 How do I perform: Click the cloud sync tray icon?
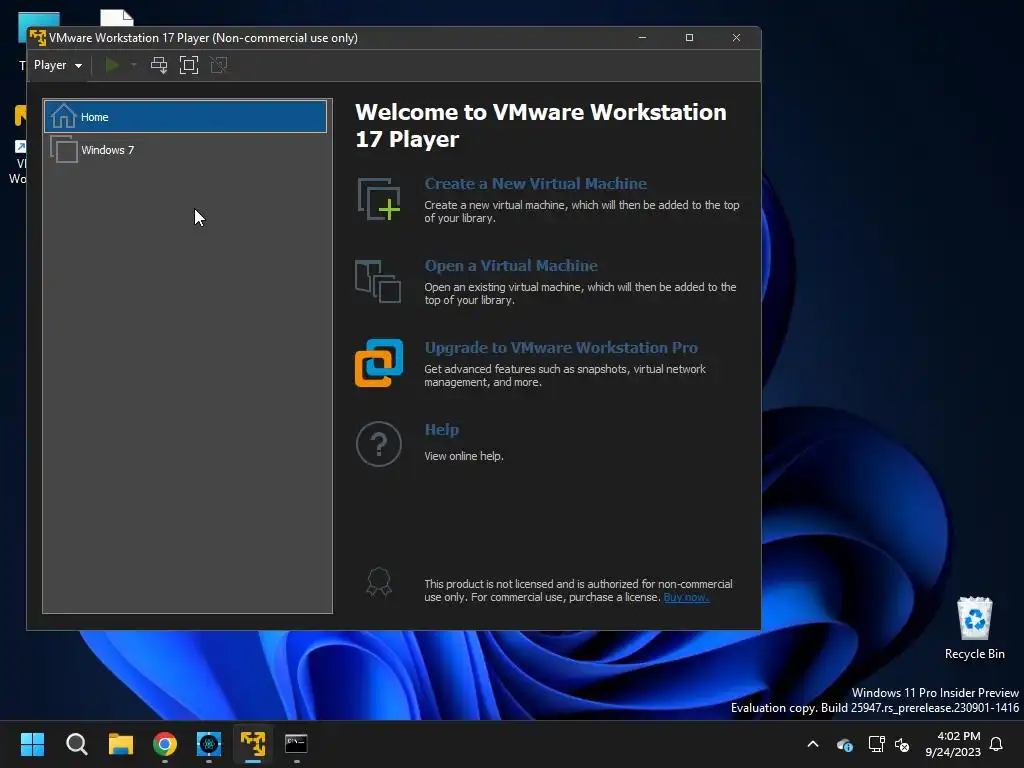tap(844, 744)
